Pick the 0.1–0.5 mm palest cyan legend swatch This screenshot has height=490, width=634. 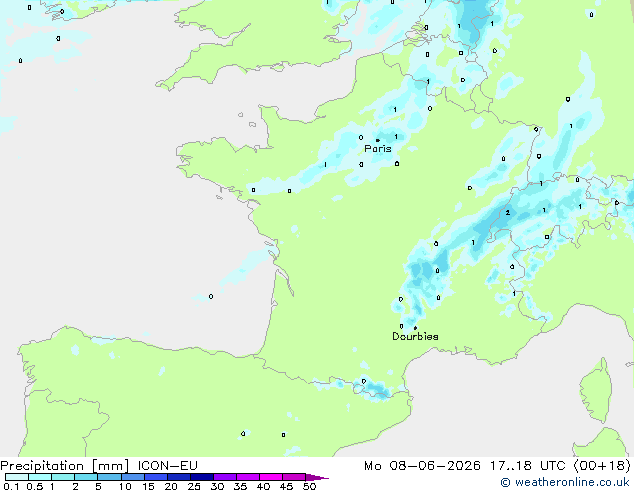pyautogui.click(x=17, y=477)
